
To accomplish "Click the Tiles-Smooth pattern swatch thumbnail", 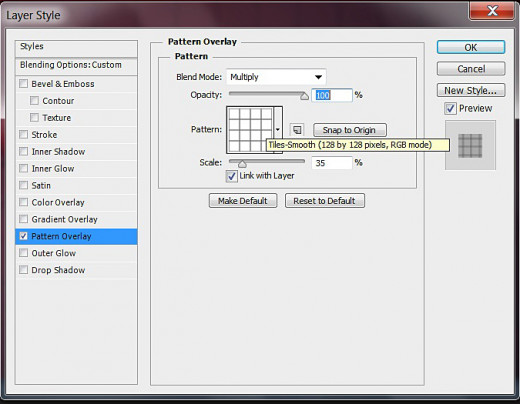I will tap(250, 130).
